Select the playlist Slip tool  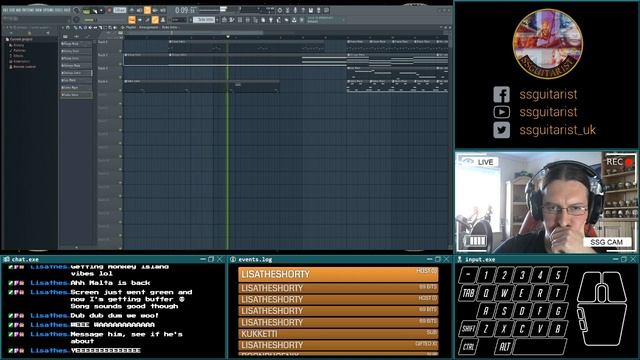coord(96,27)
